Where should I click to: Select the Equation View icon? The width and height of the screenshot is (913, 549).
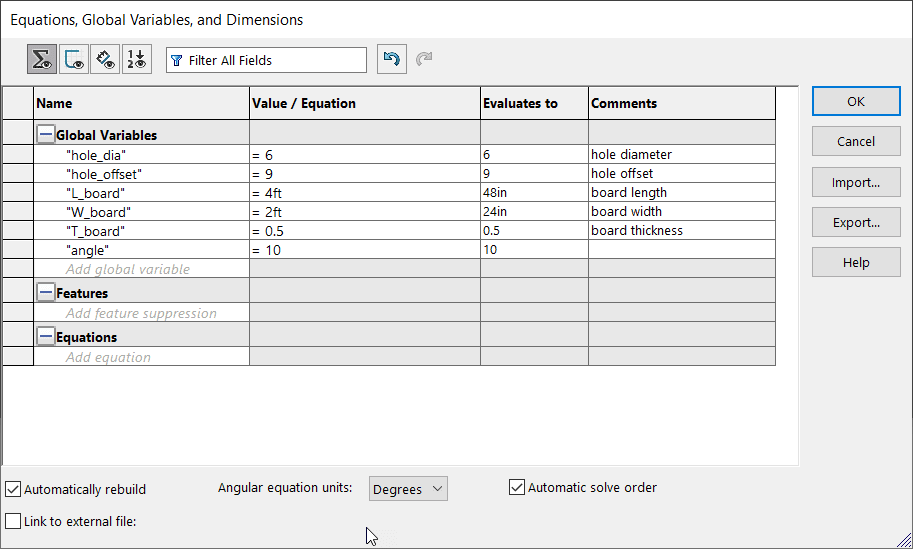point(42,59)
